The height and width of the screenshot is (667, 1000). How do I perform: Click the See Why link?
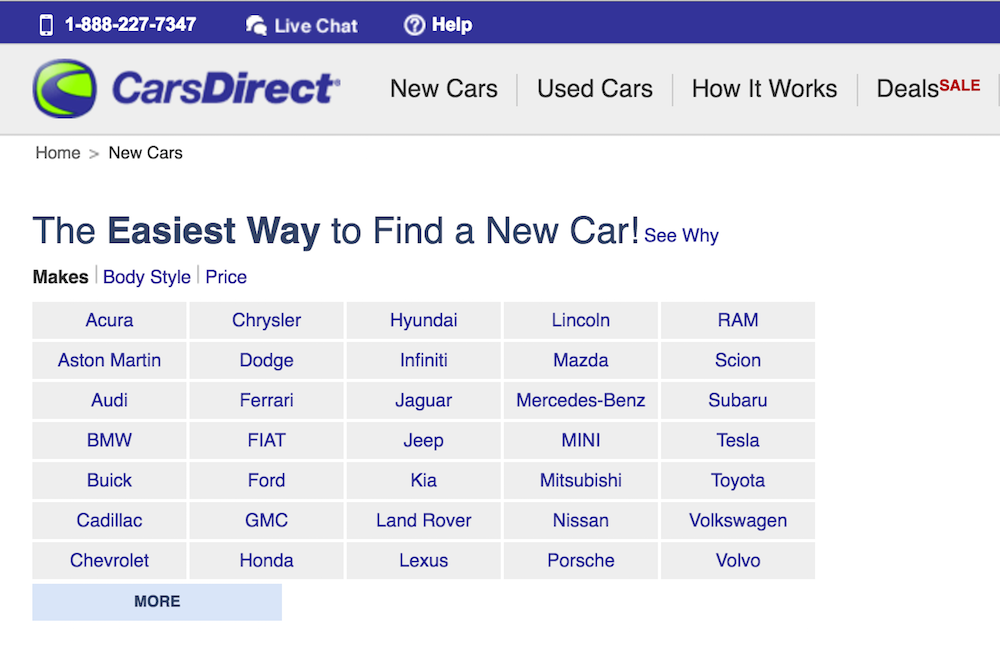(x=681, y=235)
